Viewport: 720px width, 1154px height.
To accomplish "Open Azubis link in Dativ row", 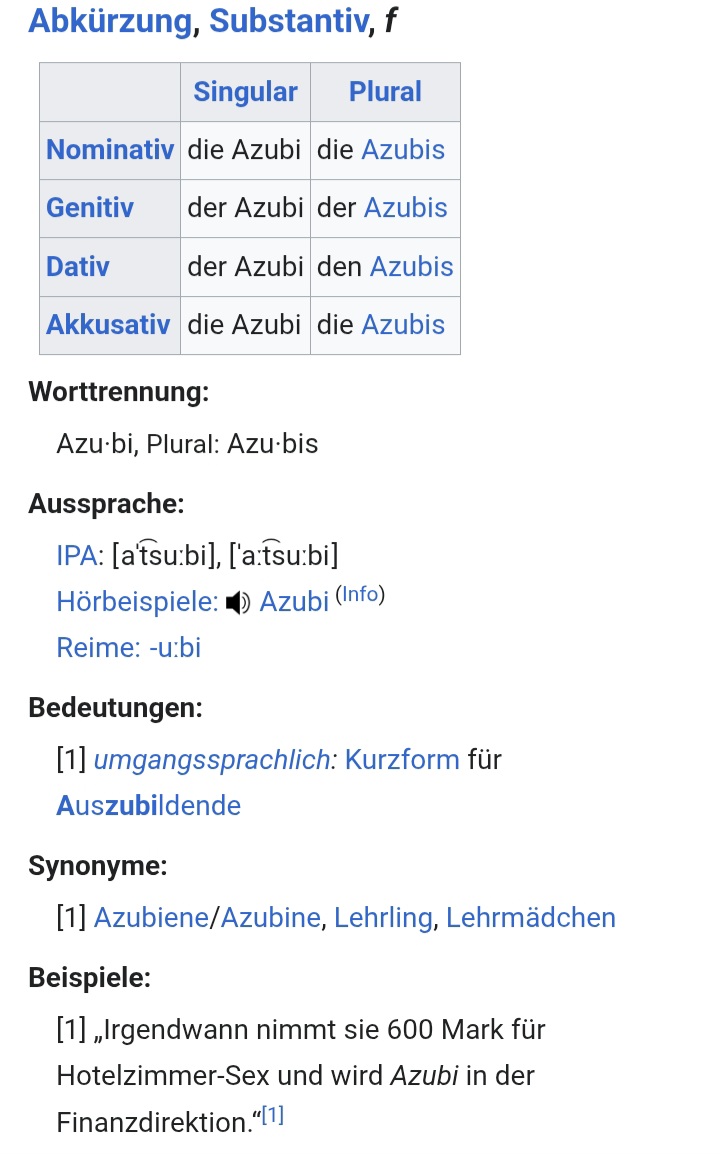I will click(411, 267).
